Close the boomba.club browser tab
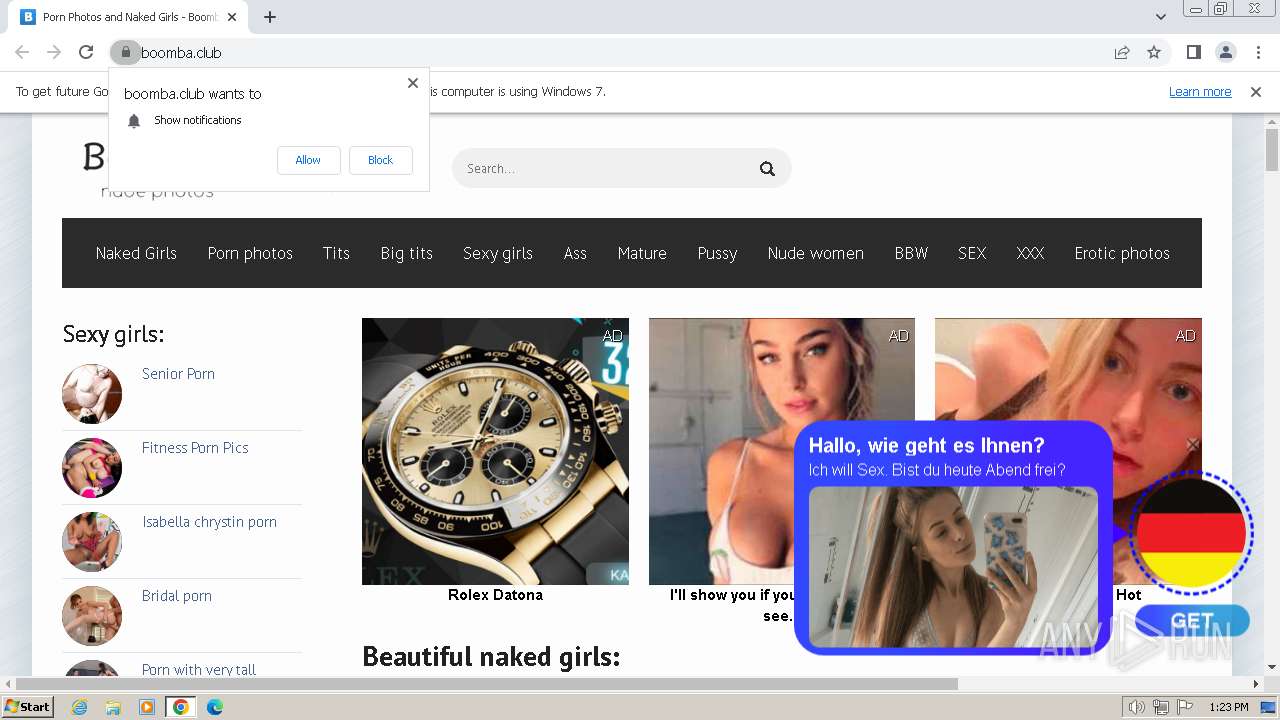 point(232,17)
